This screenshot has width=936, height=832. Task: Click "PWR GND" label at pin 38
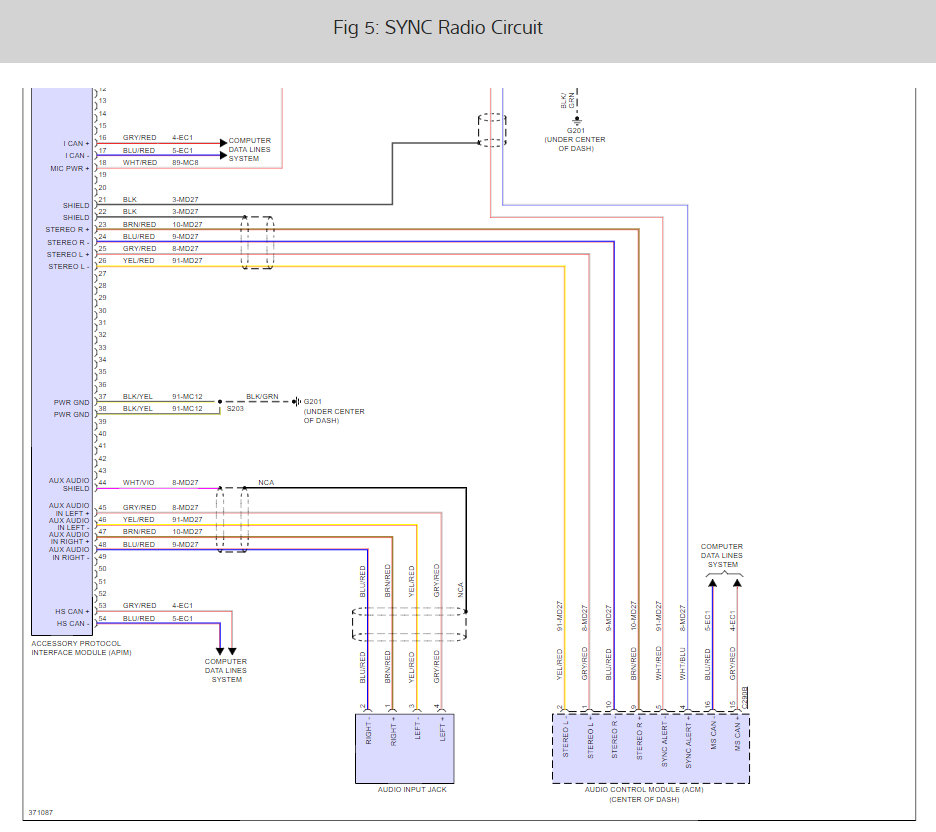coord(71,415)
